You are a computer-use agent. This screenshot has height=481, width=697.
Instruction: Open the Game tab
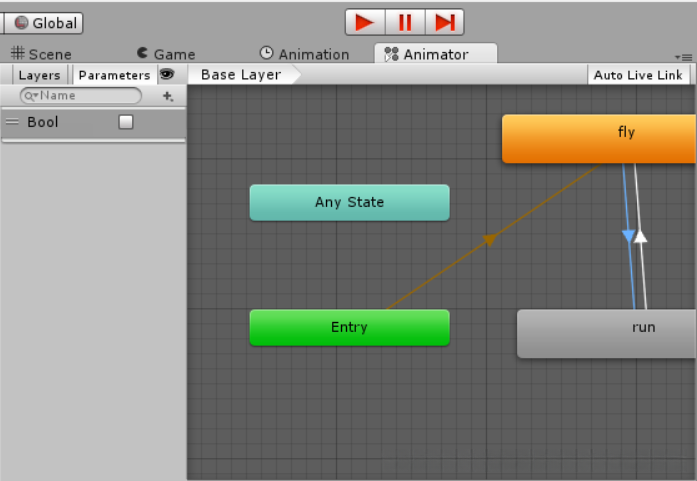coord(166,54)
